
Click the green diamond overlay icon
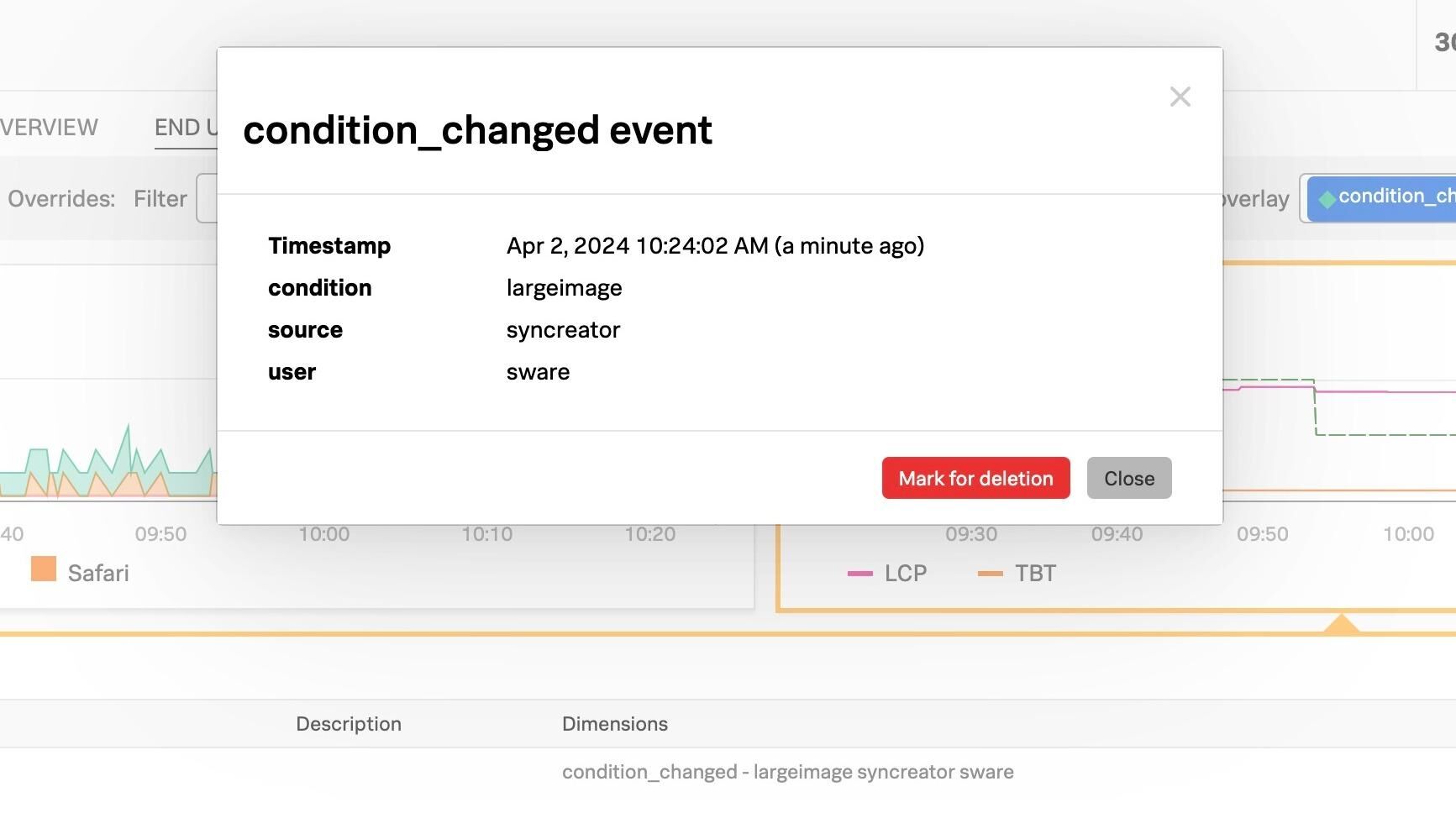pyautogui.click(x=1327, y=199)
